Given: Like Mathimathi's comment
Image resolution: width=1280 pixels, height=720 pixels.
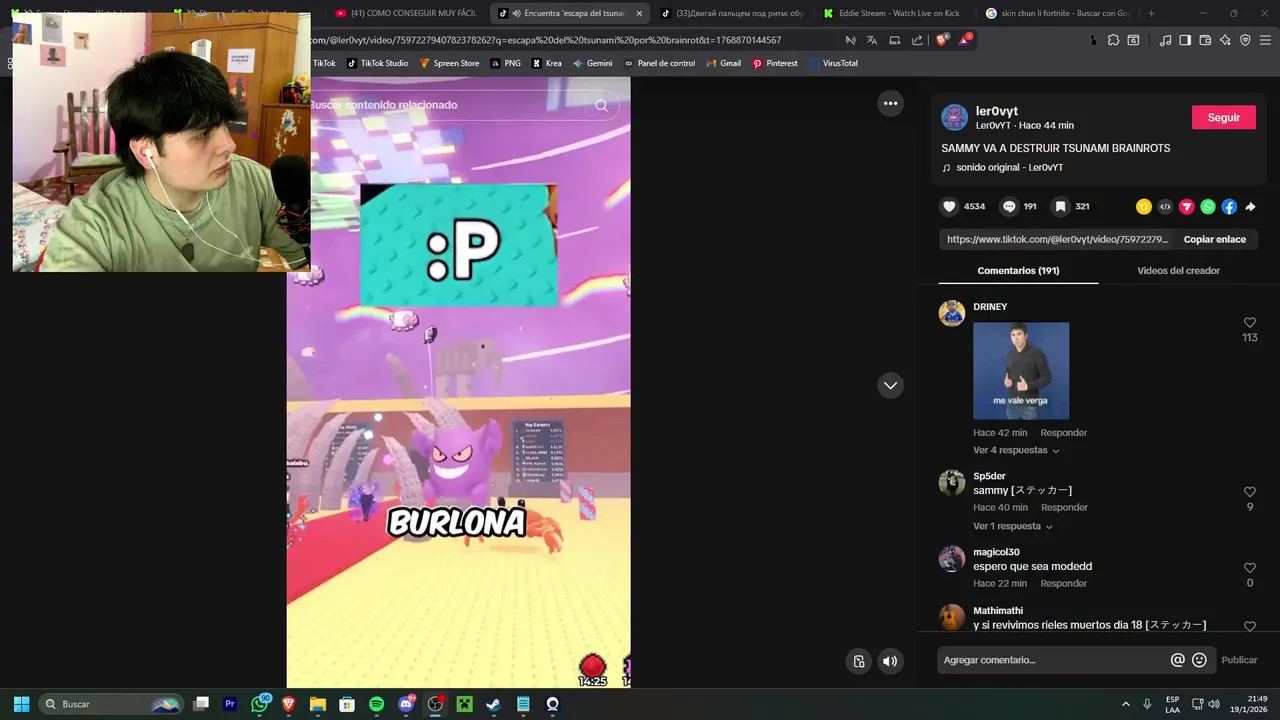Looking at the screenshot, I should (1249, 626).
